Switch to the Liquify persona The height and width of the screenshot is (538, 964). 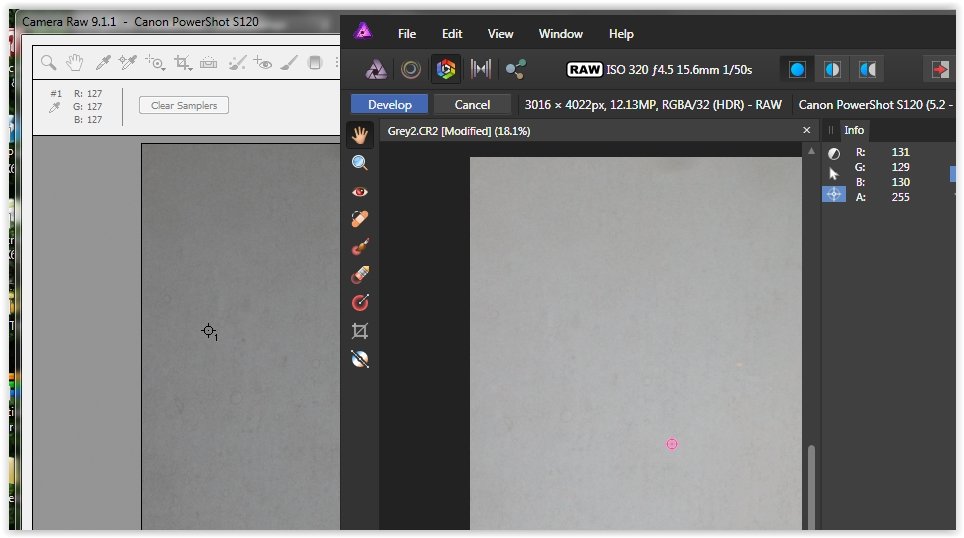[x=411, y=69]
